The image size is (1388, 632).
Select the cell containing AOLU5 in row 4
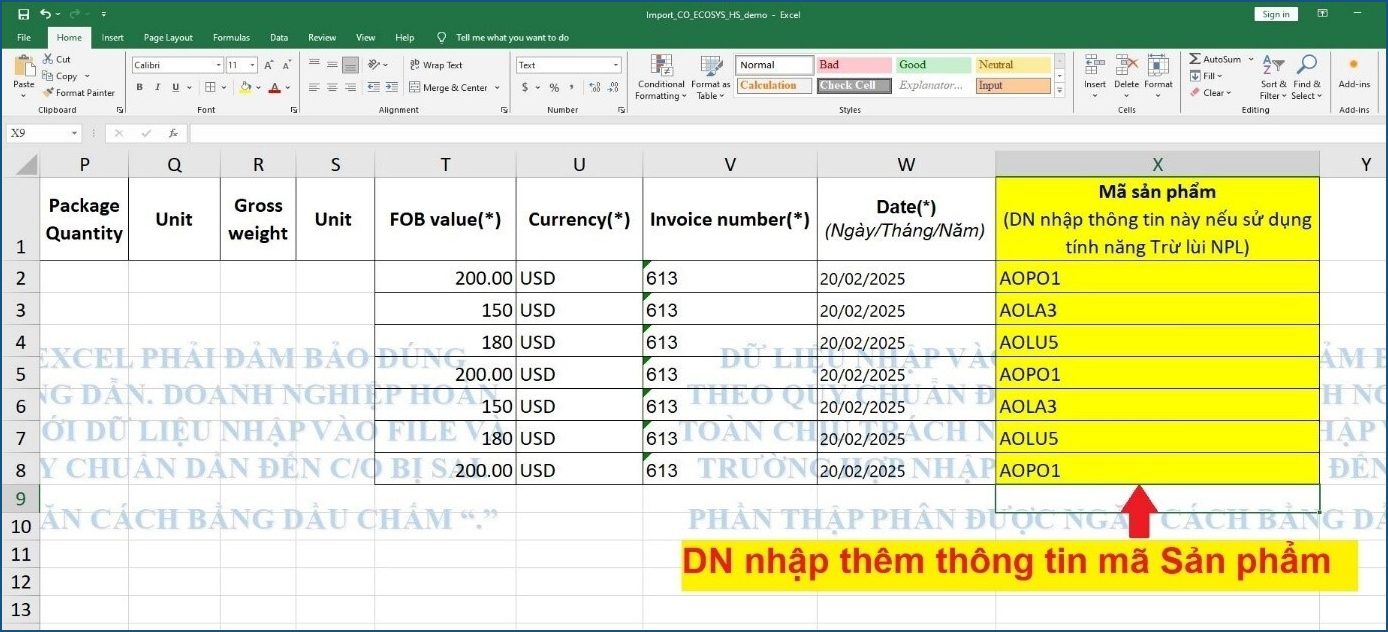[x=1157, y=341]
